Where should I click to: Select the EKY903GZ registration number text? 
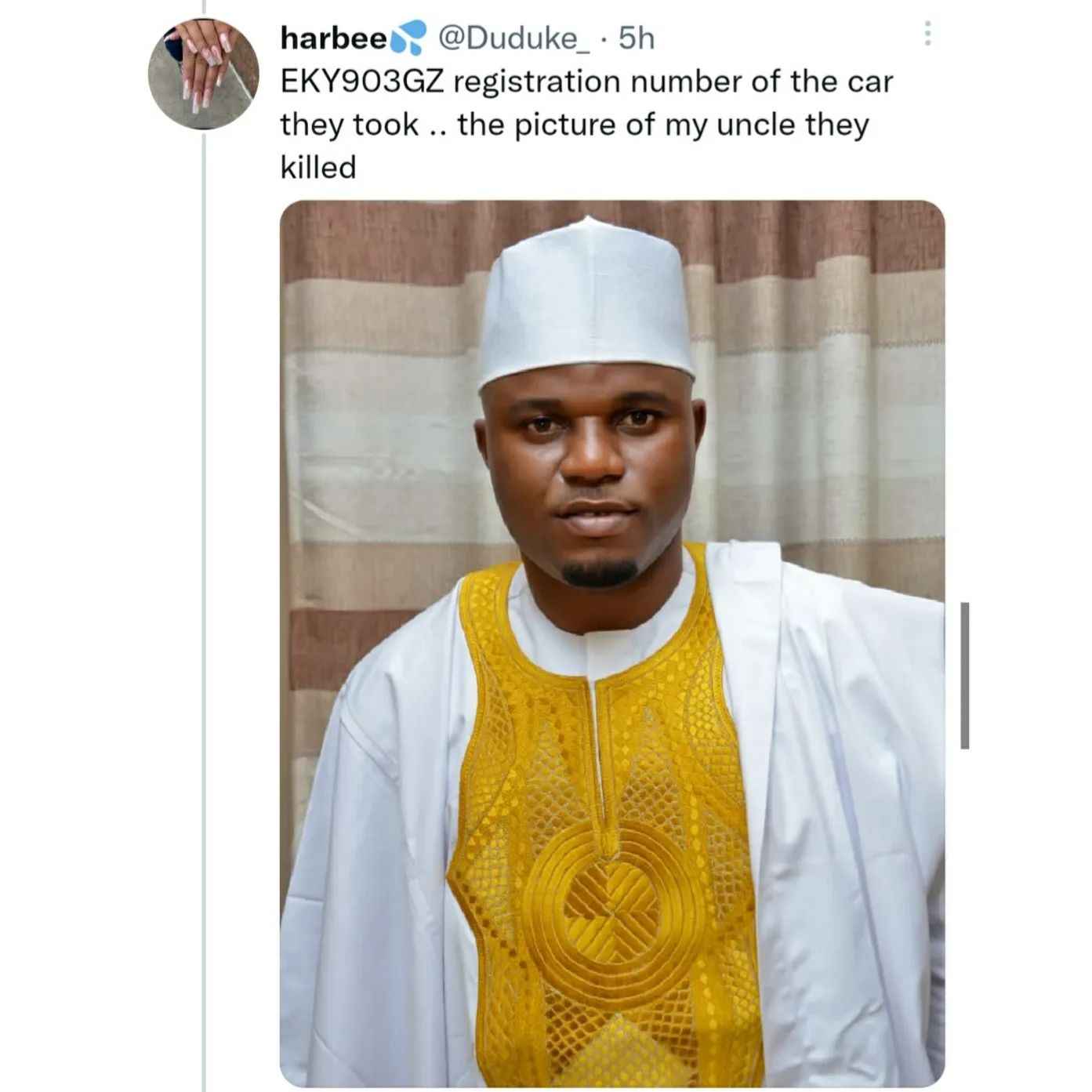(x=368, y=82)
